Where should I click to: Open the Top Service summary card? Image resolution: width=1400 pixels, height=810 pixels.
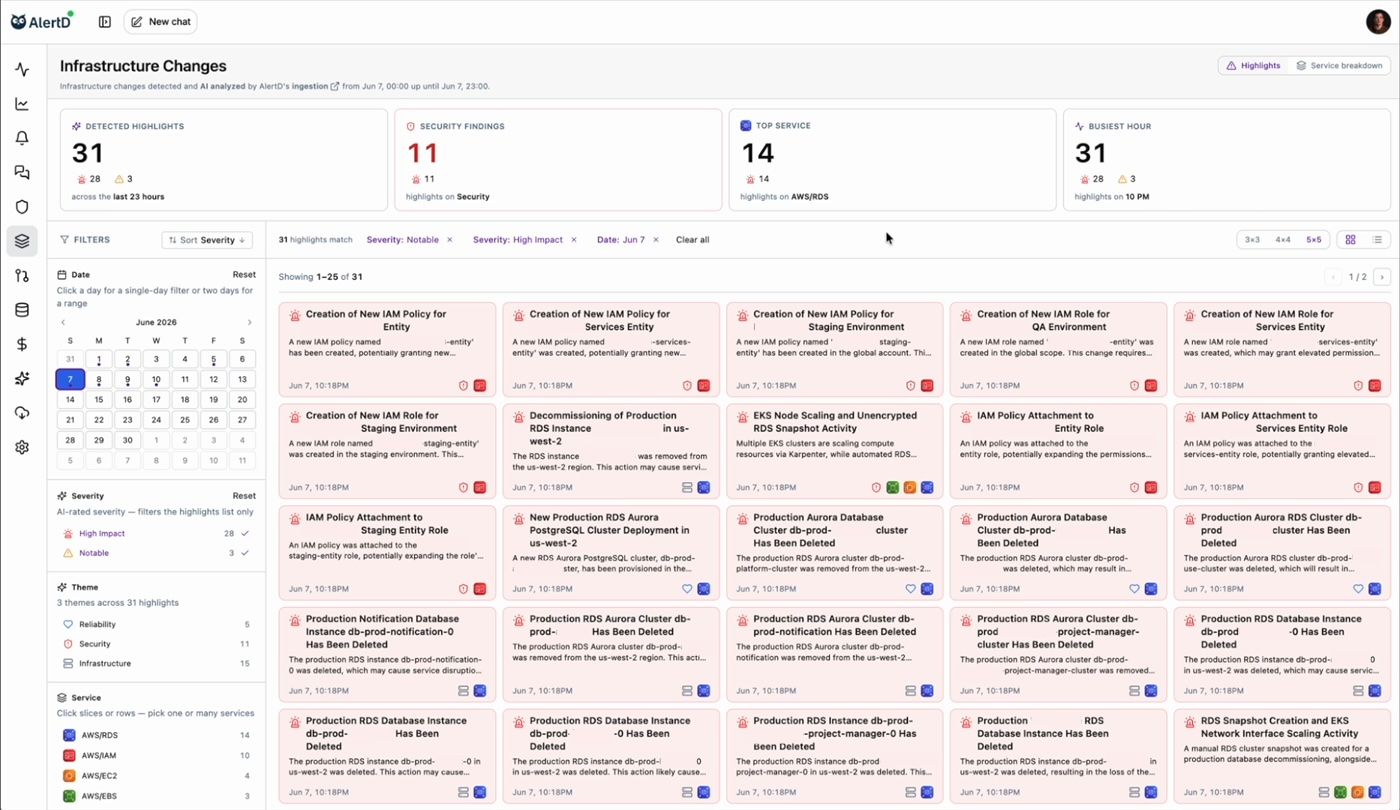click(892, 160)
